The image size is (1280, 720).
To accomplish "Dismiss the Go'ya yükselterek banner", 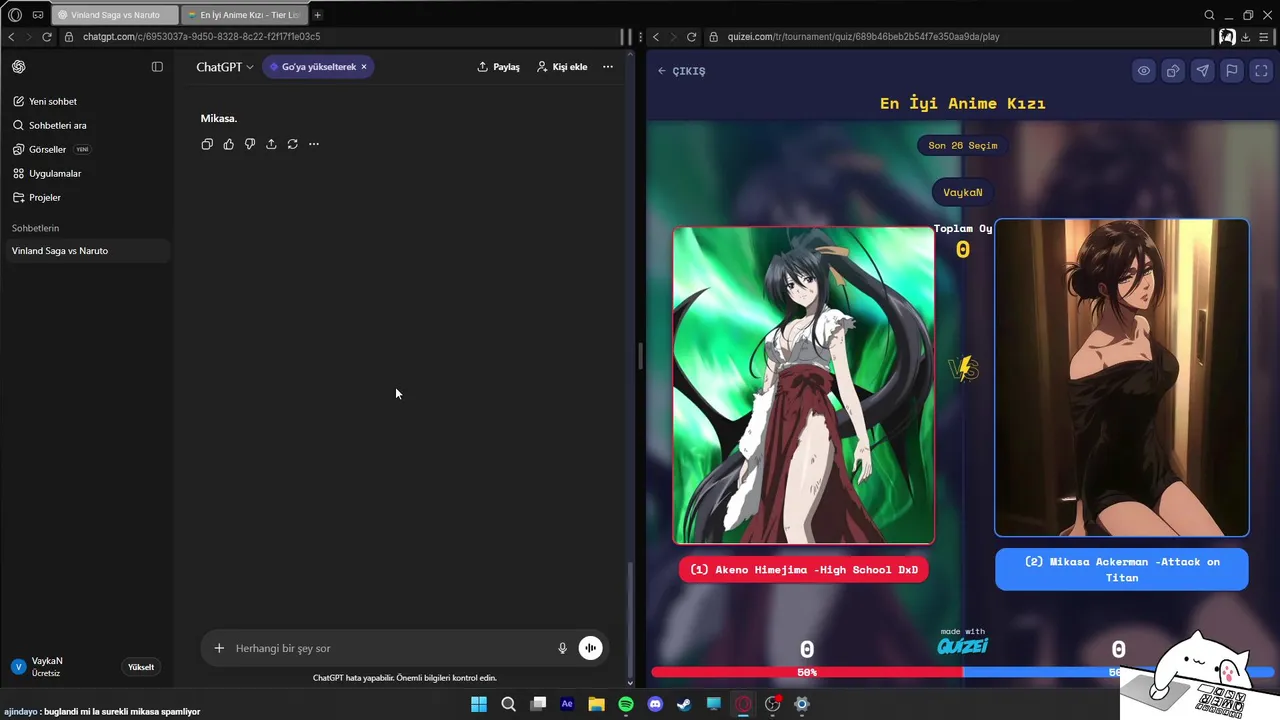I will [364, 67].
